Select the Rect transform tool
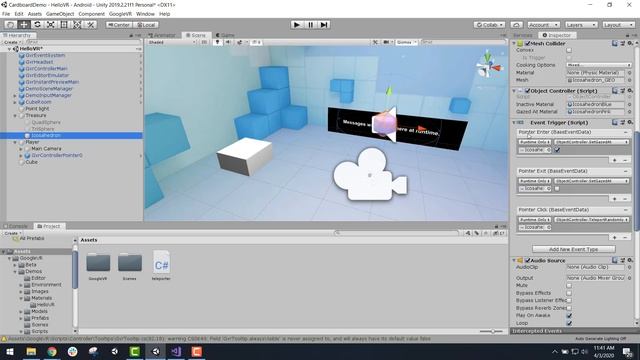Screen dimensions: 640x360 click(64, 25)
